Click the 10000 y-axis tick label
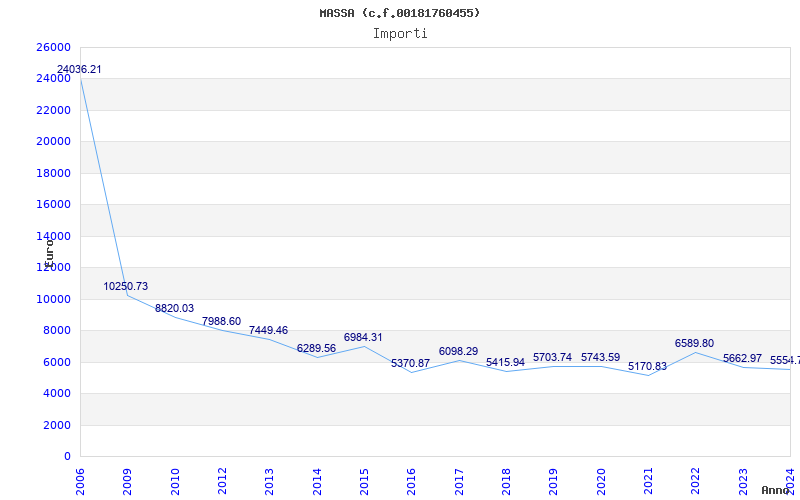Screen dimensions: 800x500 [54, 299]
